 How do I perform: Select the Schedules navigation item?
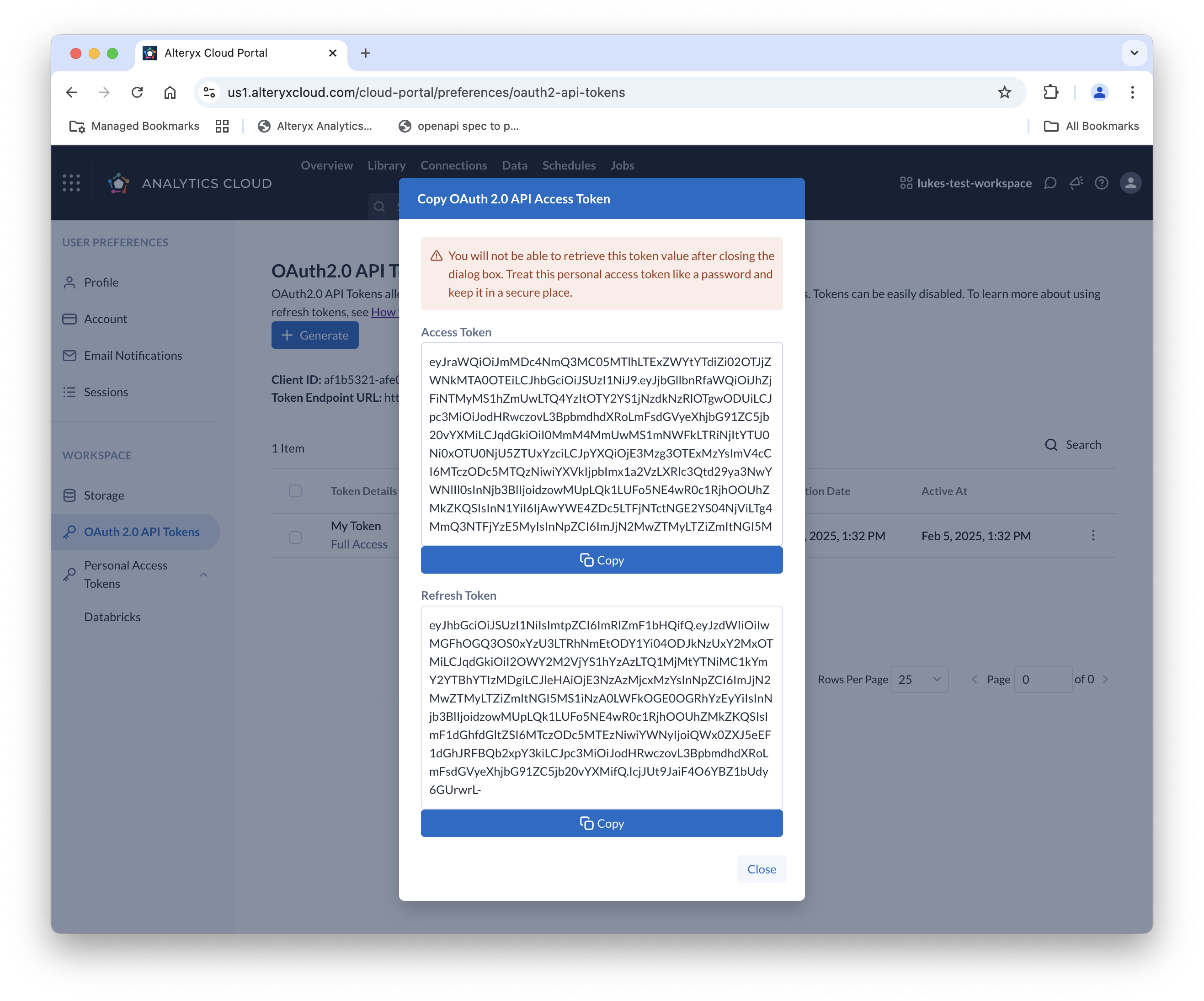point(568,165)
